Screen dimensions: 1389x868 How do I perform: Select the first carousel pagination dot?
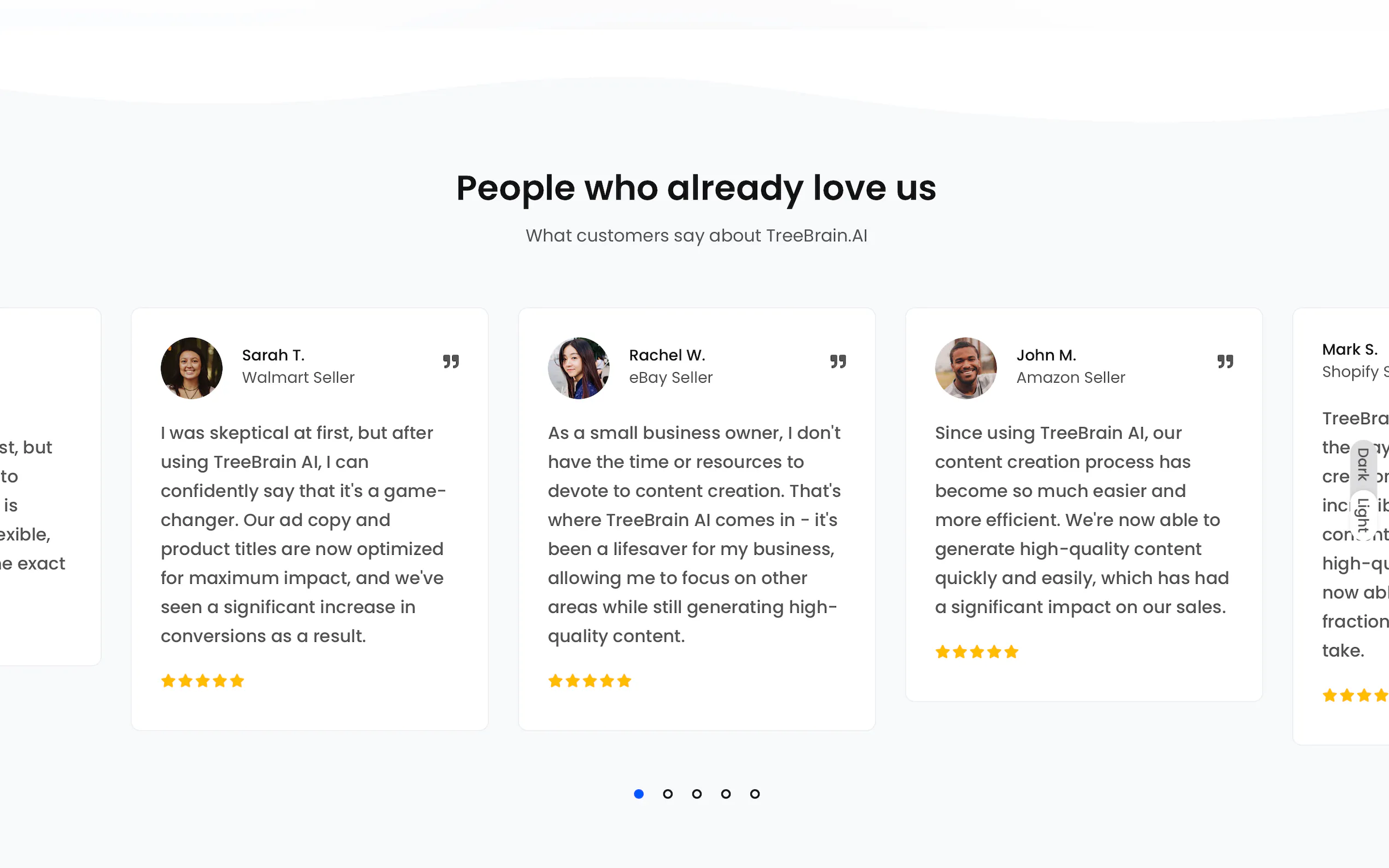639,794
